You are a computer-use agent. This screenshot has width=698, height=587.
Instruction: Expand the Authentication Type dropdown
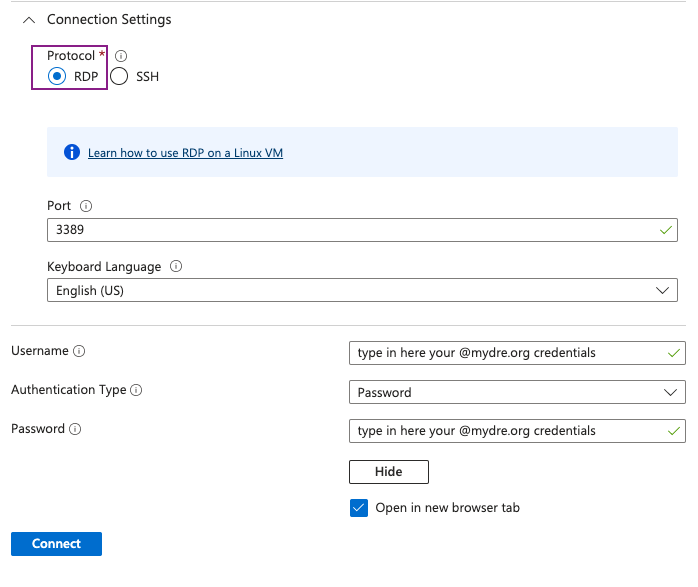pyautogui.click(x=517, y=393)
